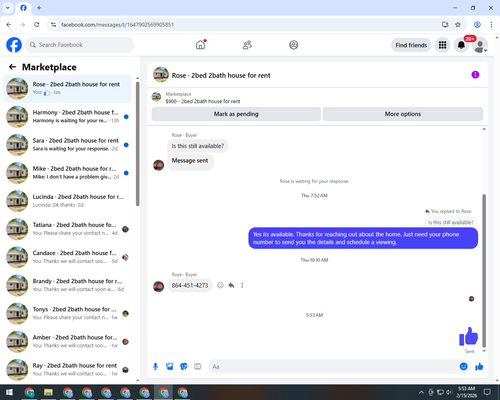Click the 'Is this still available?' message
500x400 pixels.
[x=198, y=146]
